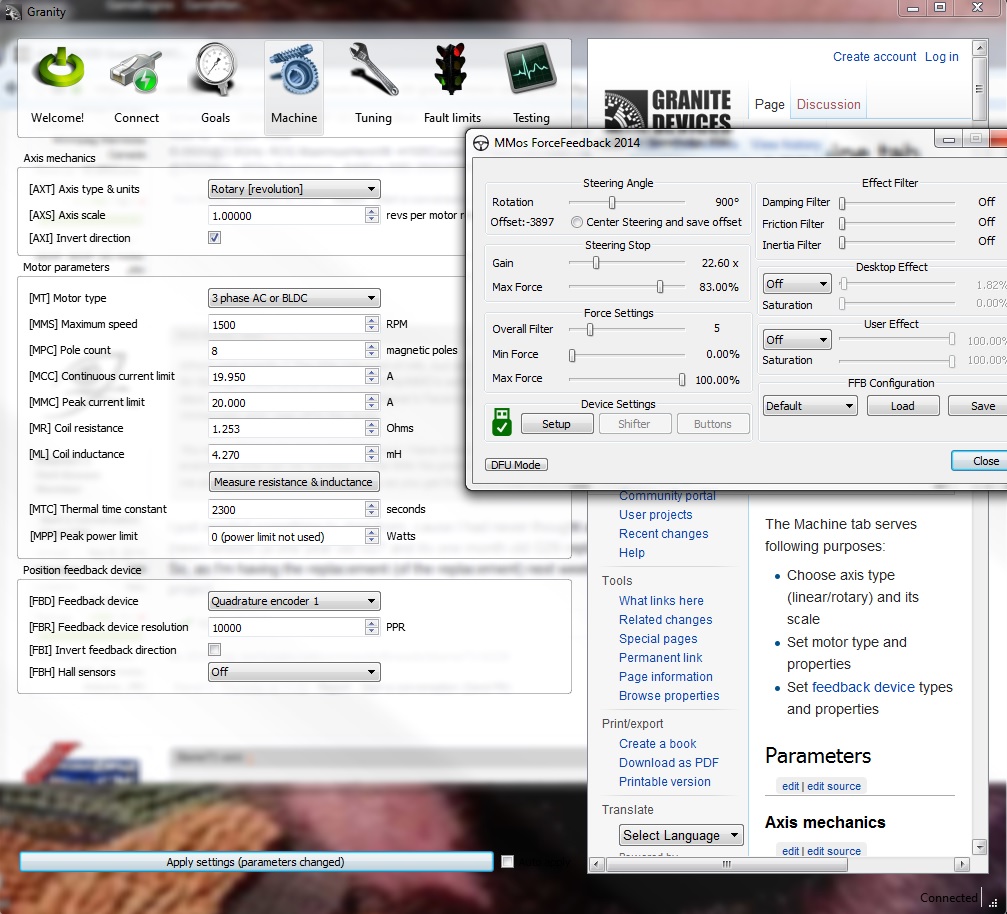Open the Select Language dropdown
Image resolution: width=1007 pixels, height=914 pixels.
pyautogui.click(x=681, y=835)
